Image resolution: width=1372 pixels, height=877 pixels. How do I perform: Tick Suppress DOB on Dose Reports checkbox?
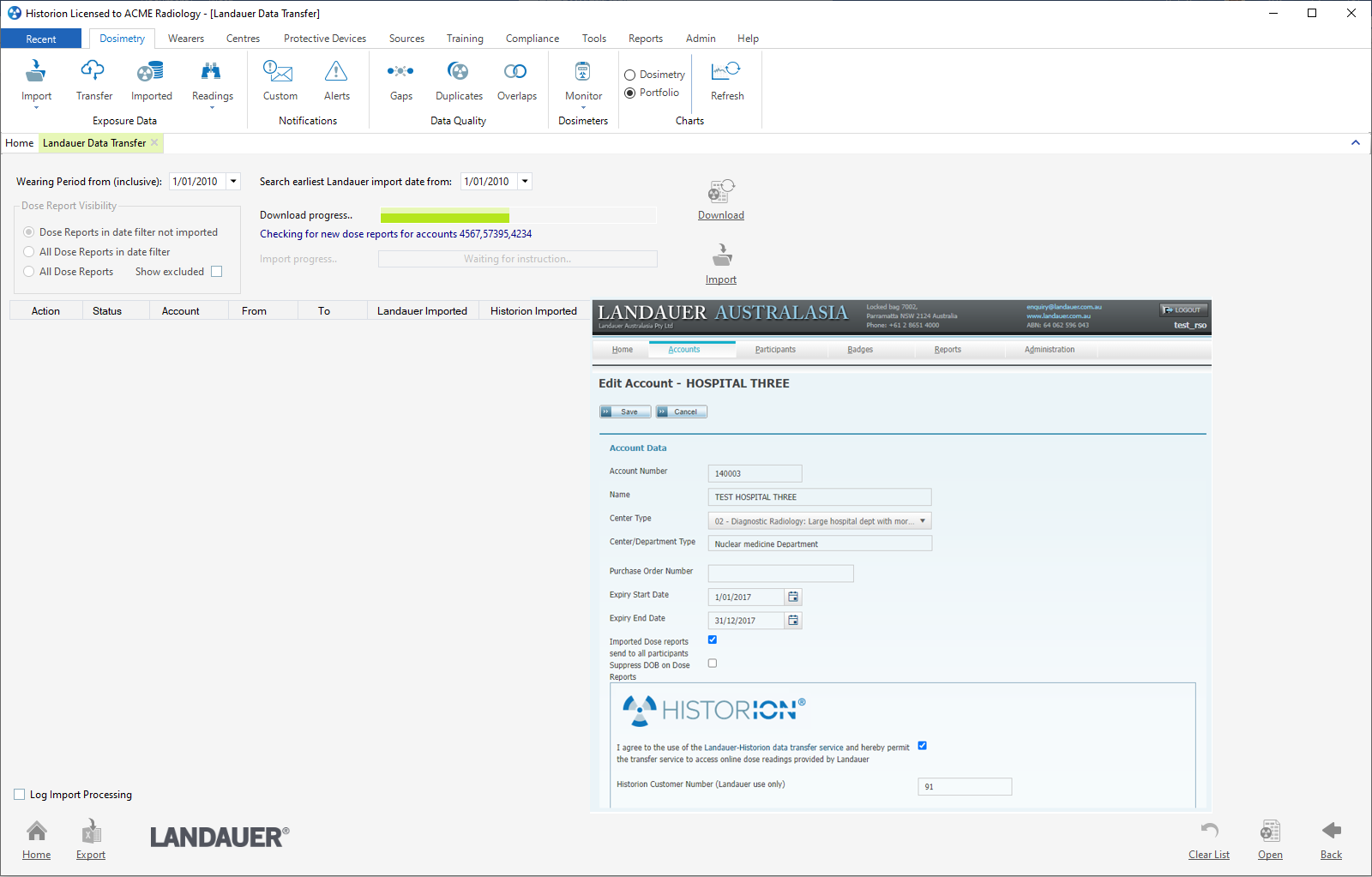712,663
